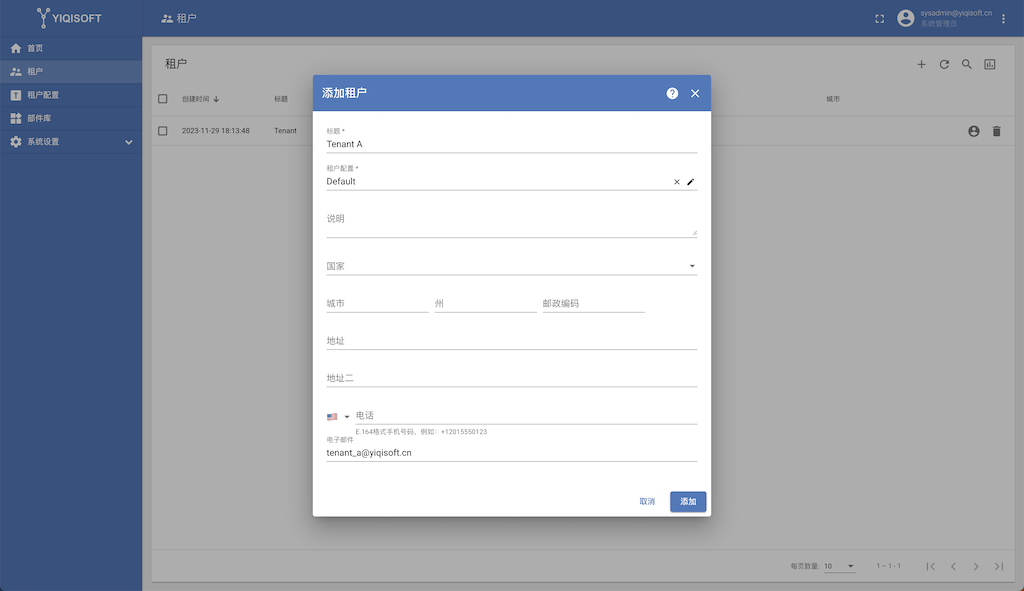The height and width of the screenshot is (591, 1024).
Task: Select all tenants header checkbox
Action: click(x=163, y=99)
